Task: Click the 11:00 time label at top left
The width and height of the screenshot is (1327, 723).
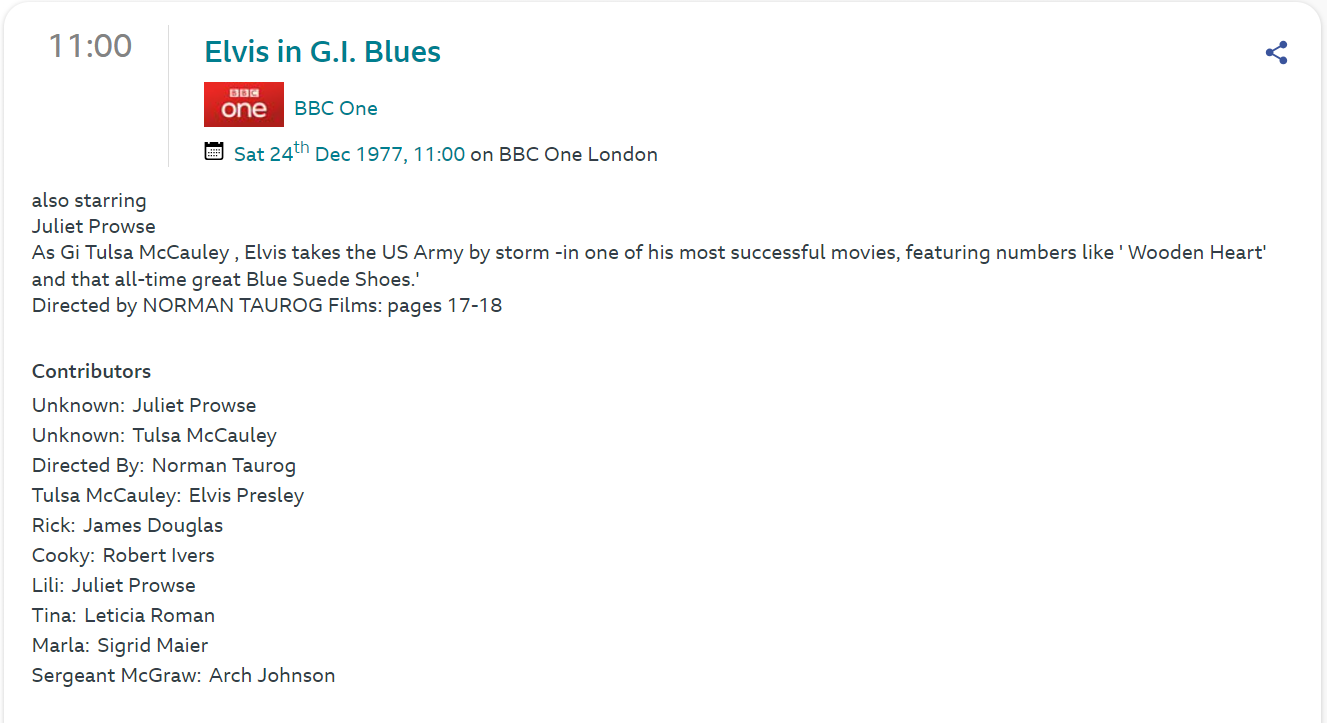Action: 90,46
